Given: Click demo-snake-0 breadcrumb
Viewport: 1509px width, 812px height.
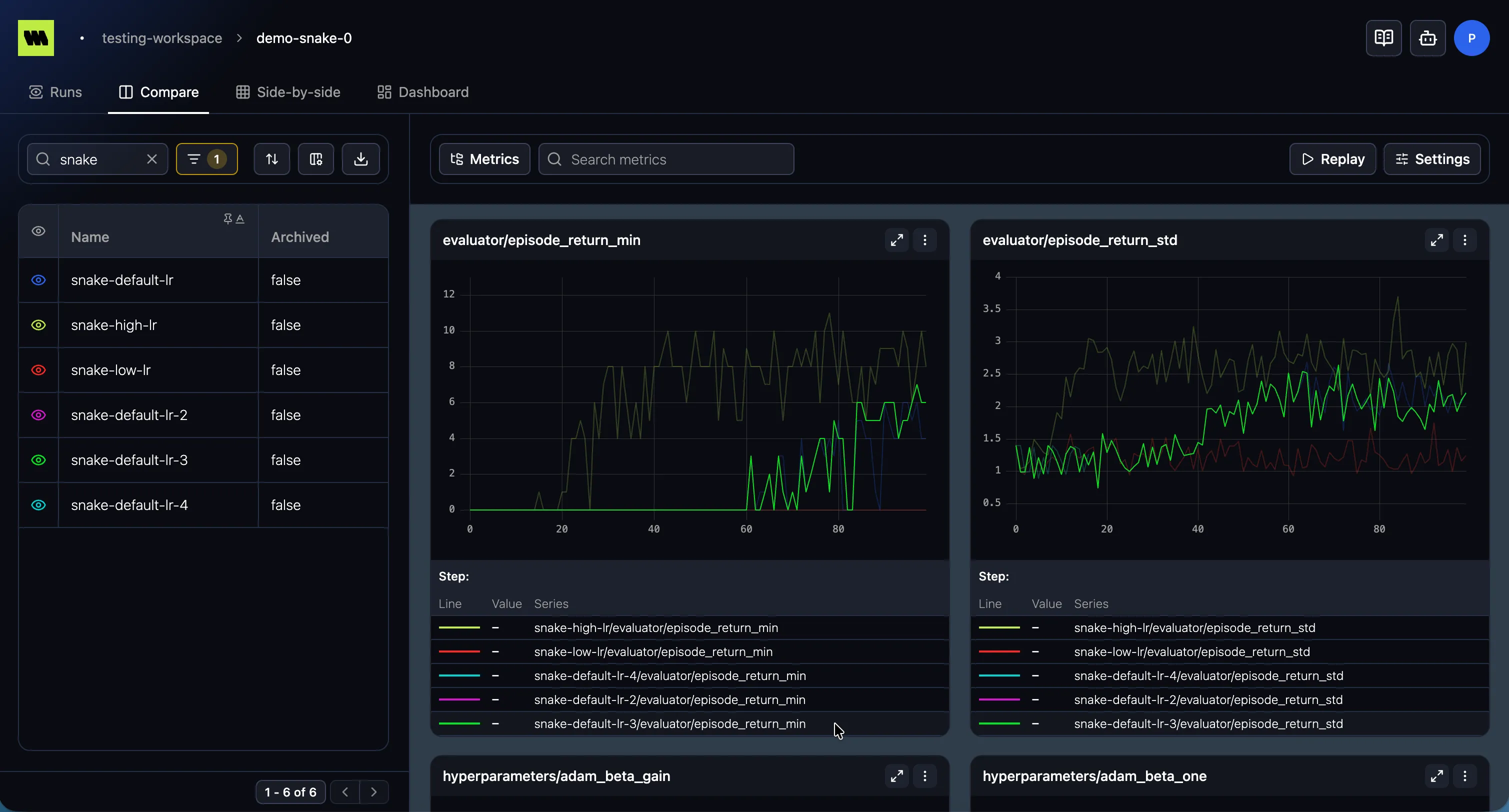Looking at the screenshot, I should tap(304, 38).
